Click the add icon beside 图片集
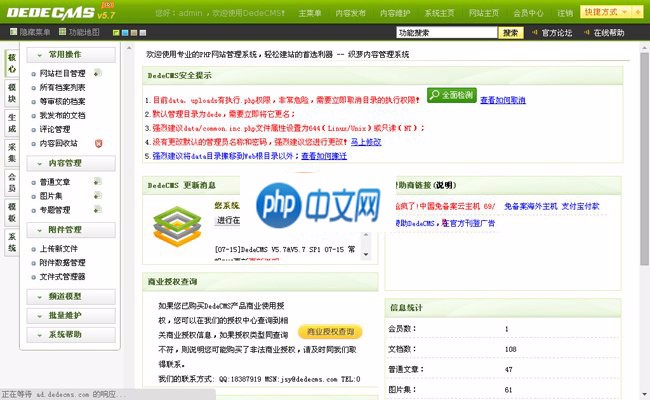 pos(98,195)
